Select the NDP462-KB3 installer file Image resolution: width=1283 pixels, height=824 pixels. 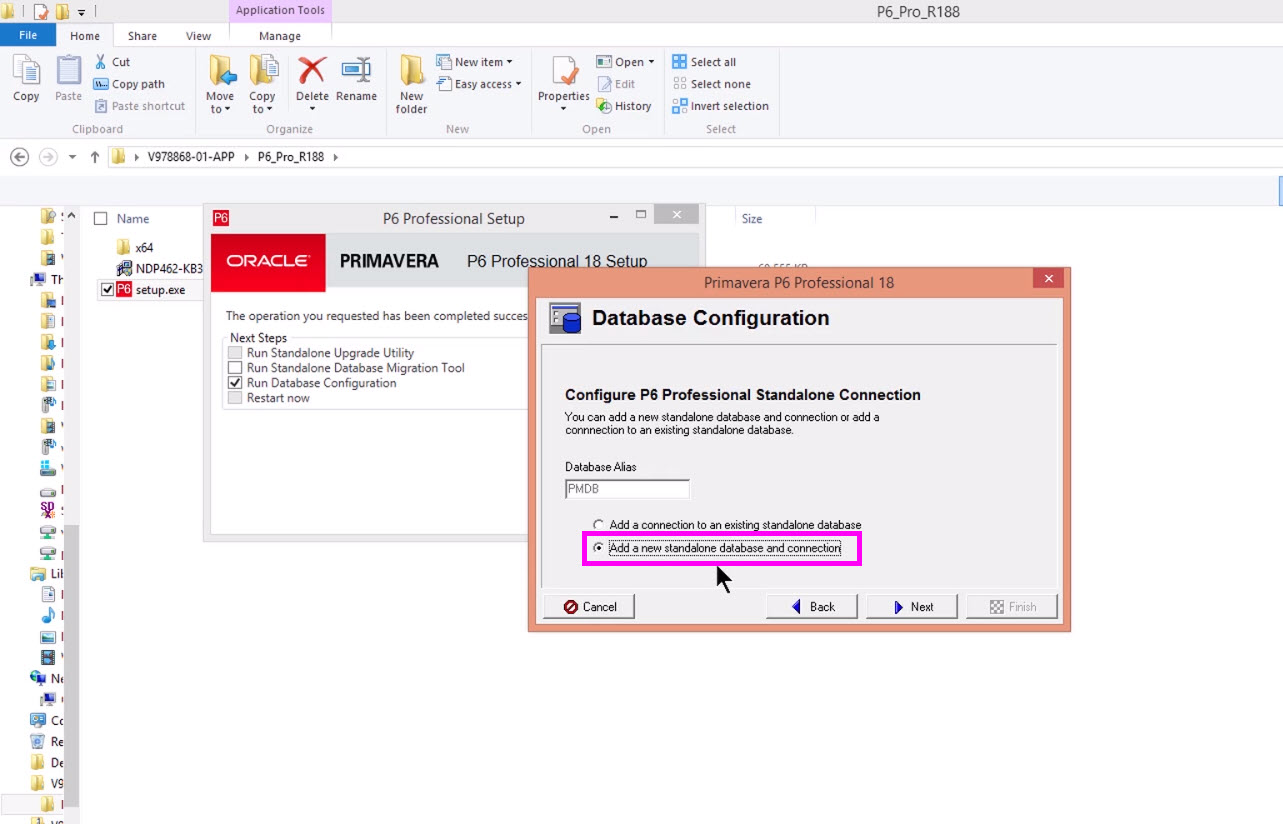tap(160, 268)
